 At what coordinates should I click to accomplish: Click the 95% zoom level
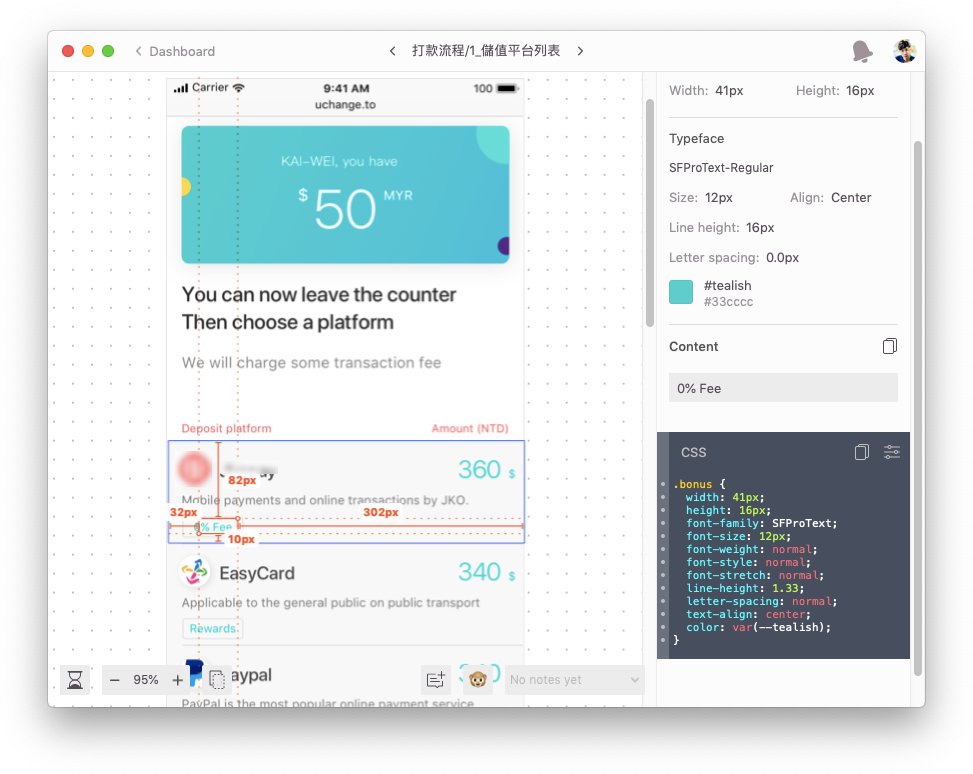point(146,680)
